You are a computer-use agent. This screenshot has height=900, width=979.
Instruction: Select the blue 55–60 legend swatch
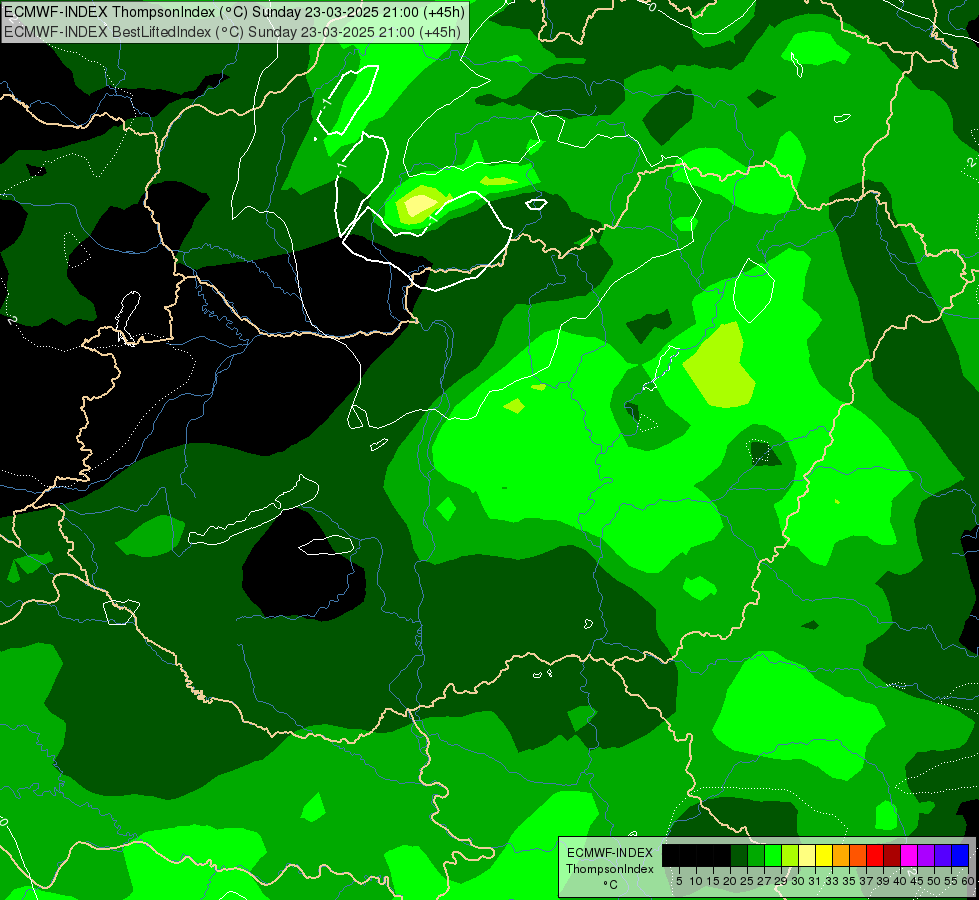point(960,855)
